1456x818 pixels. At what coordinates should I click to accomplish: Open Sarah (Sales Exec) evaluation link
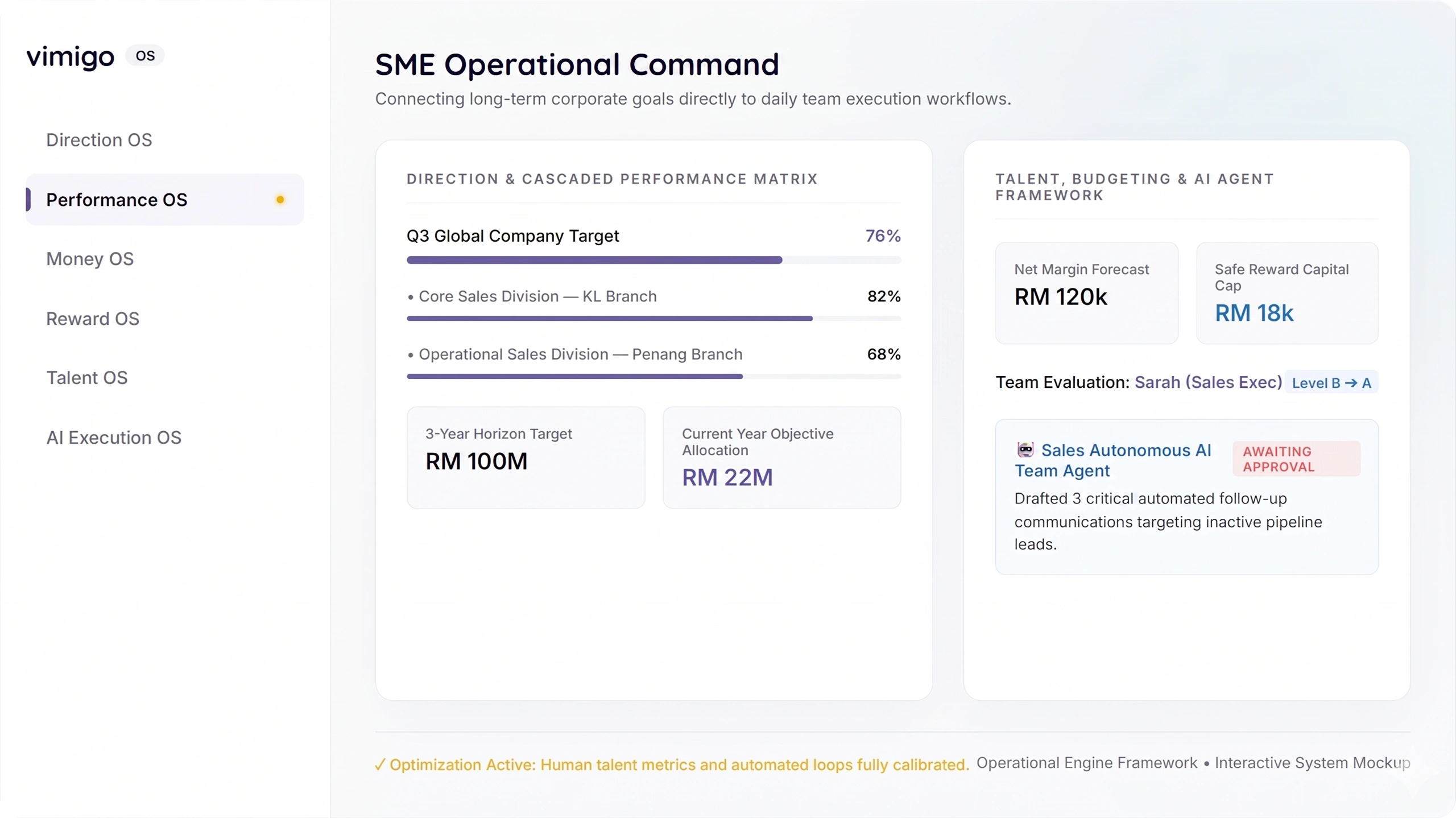tap(1208, 382)
